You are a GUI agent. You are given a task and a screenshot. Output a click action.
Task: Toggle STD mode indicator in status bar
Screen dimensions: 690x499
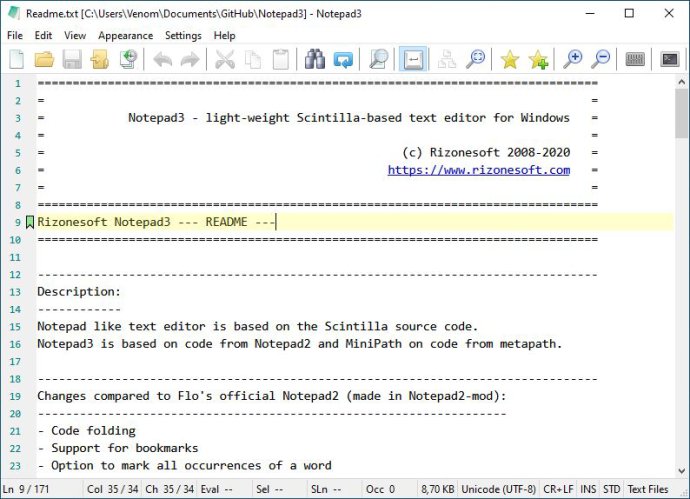(611, 489)
